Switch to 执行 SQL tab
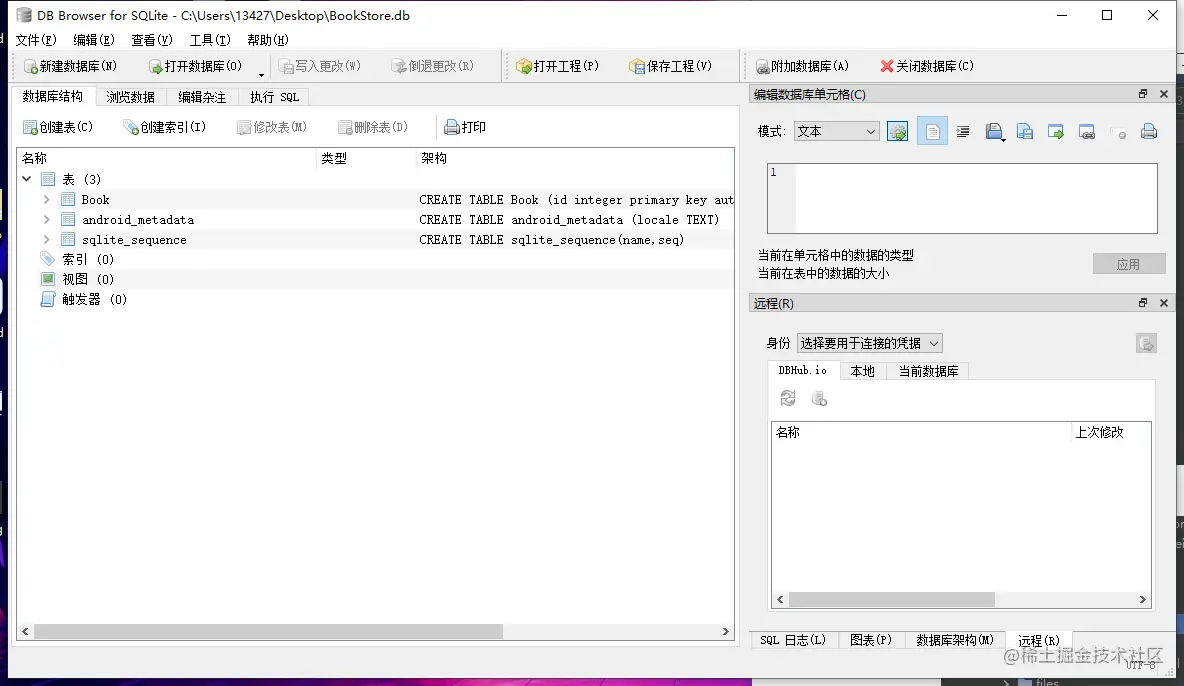The width and height of the screenshot is (1184, 686). pos(274,97)
